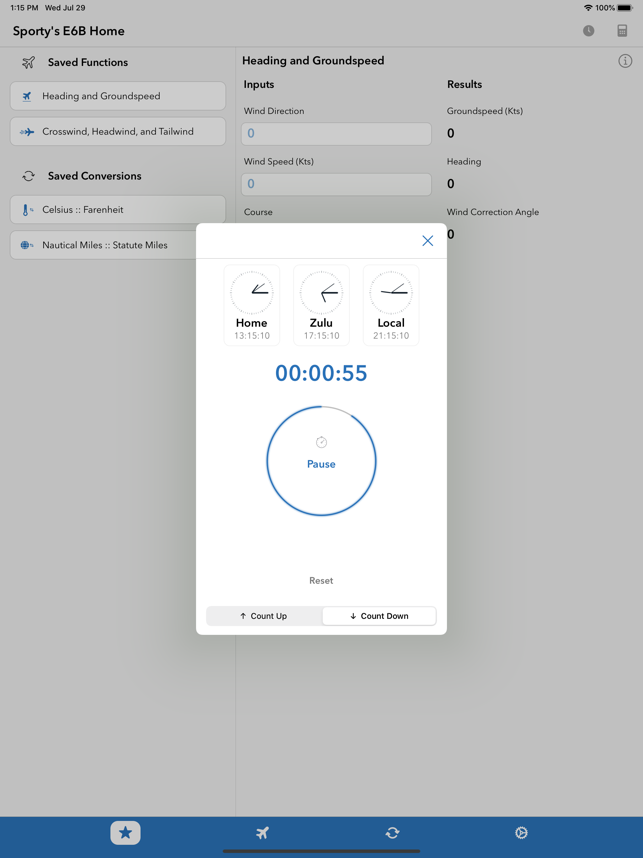Click the 1:15 PM time in status bar
This screenshot has height=858, width=643.
[24, 8]
